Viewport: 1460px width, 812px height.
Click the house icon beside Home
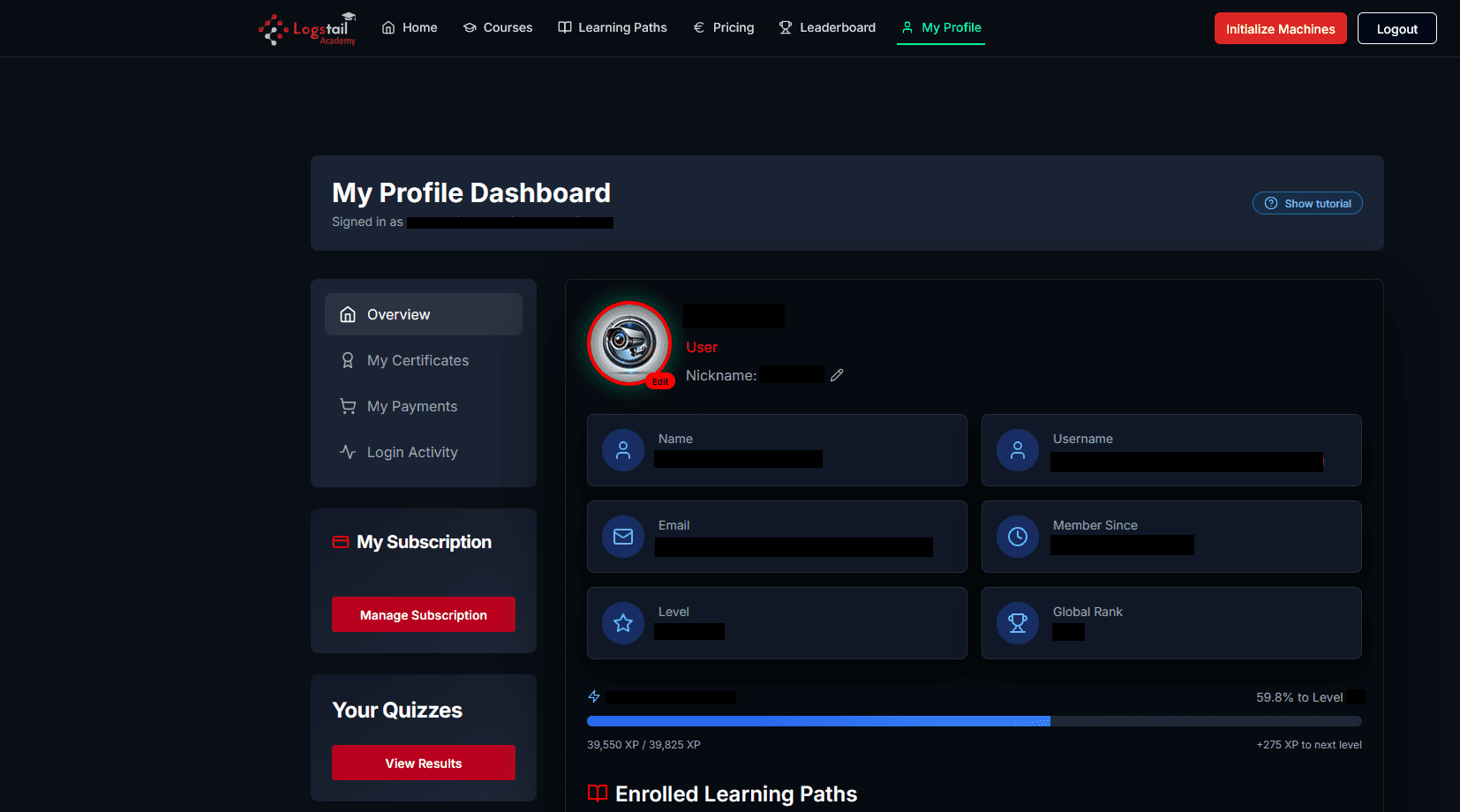pos(388,27)
